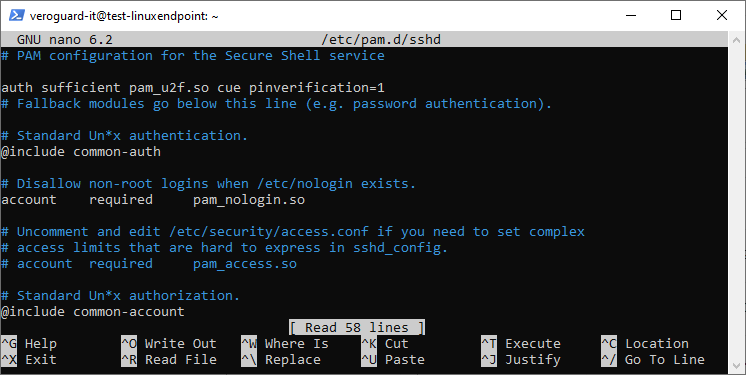The width and height of the screenshot is (746, 375).
Task: Click the ^J Justify shortcut
Action: 521,360
